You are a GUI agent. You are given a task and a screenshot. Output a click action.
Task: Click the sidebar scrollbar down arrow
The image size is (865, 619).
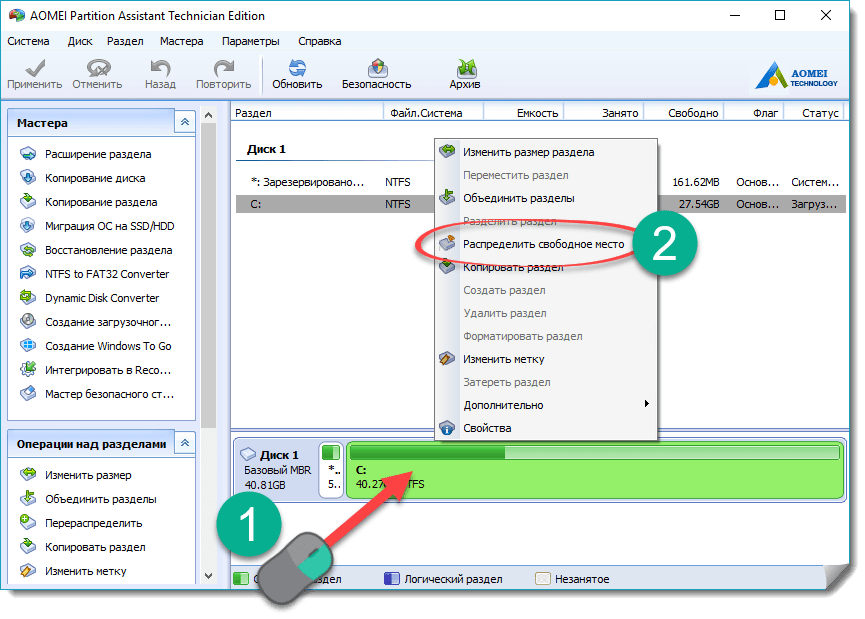click(209, 575)
